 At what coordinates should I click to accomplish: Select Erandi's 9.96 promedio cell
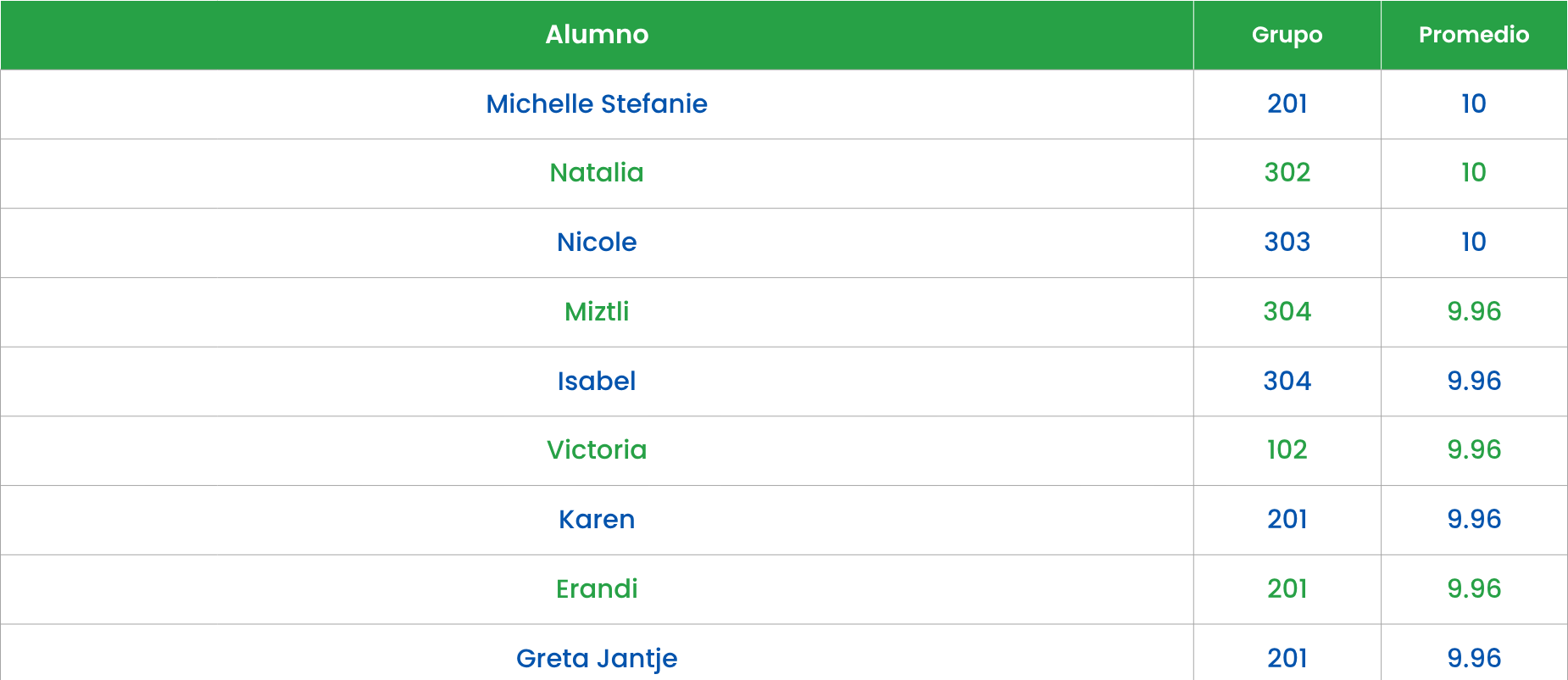(x=1474, y=589)
